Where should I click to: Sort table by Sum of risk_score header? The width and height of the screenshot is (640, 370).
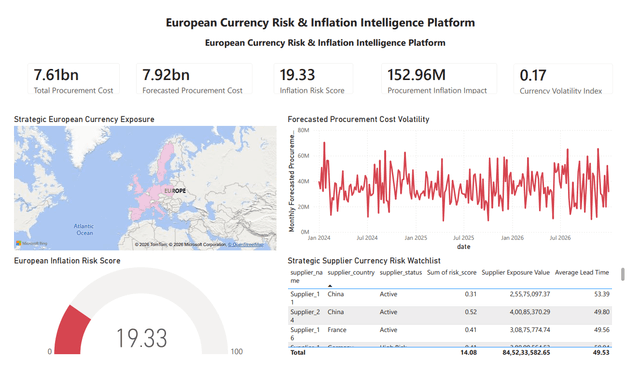(451, 273)
